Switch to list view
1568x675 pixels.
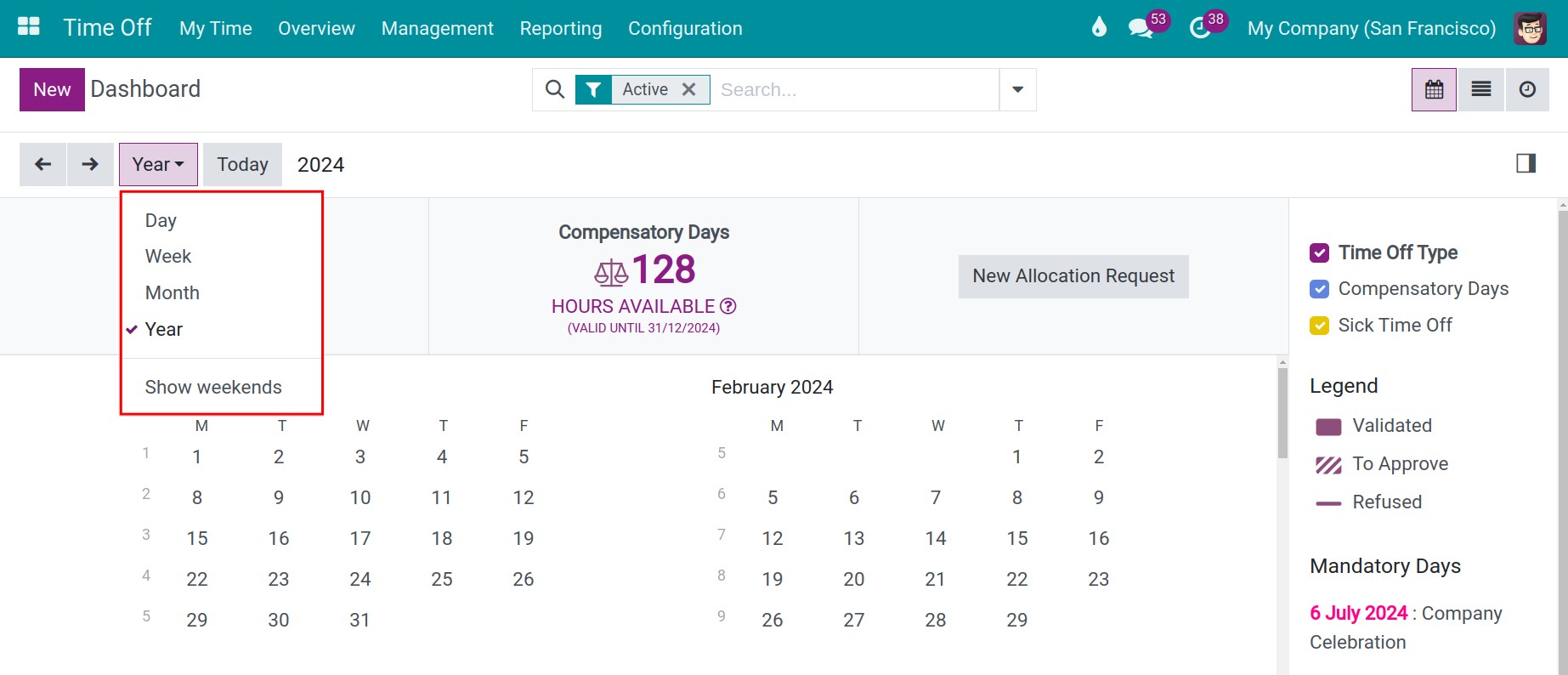coord(1481,89)
